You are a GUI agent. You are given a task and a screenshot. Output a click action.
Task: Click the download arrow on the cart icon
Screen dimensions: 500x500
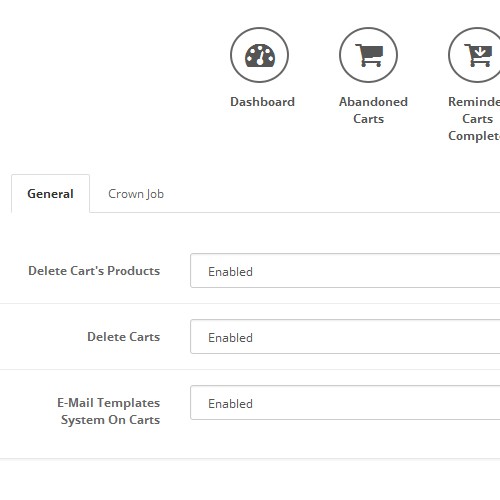[x=480, y=52]
